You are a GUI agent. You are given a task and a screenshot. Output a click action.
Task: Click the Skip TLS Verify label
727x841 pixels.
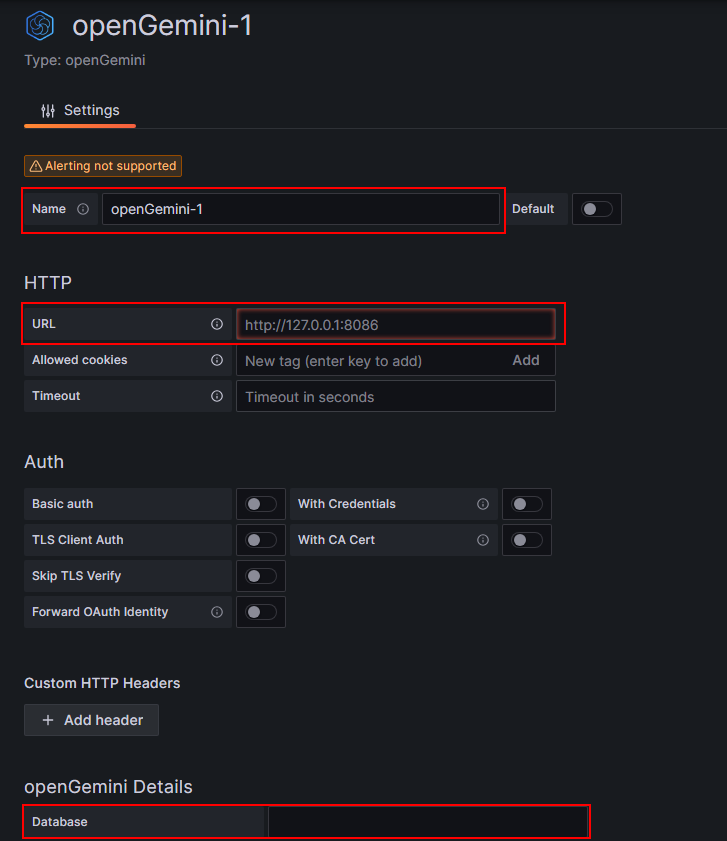pyautogui.click(x=76, y=576)
